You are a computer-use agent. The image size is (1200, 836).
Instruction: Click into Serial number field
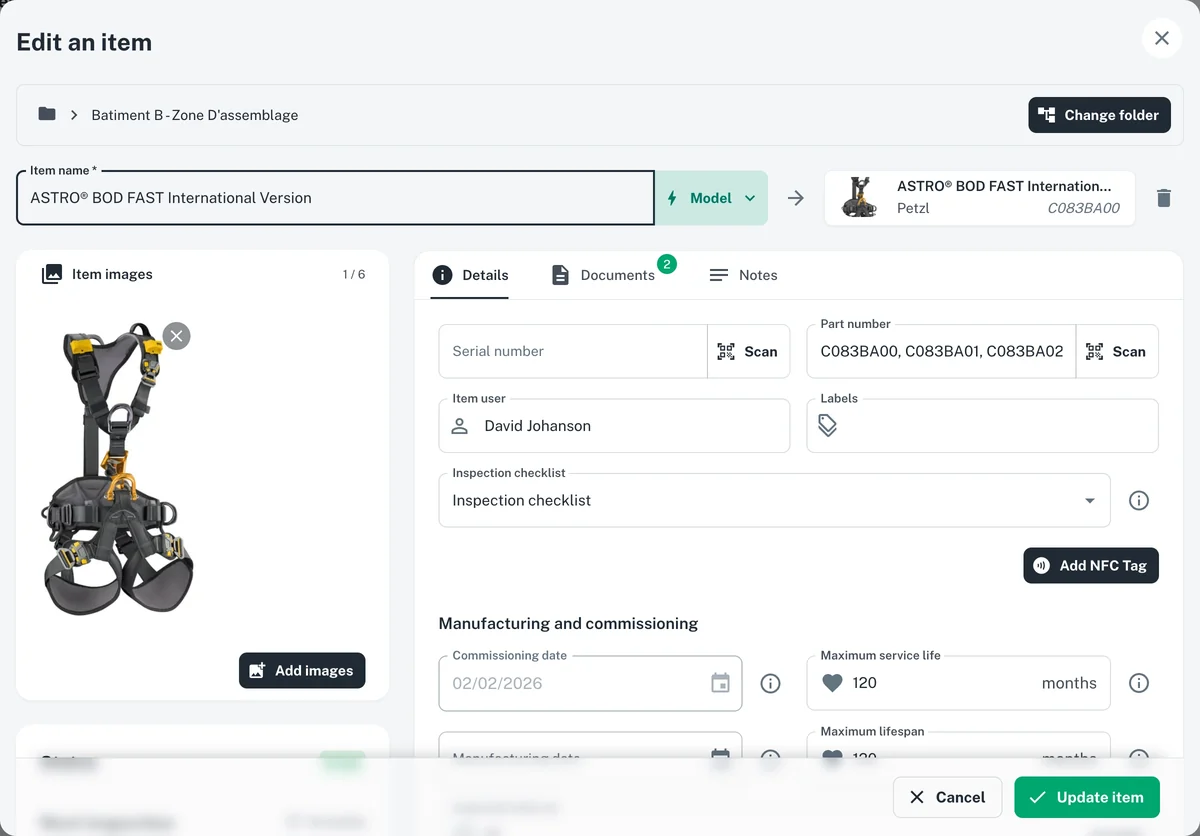tap(573, 351)
